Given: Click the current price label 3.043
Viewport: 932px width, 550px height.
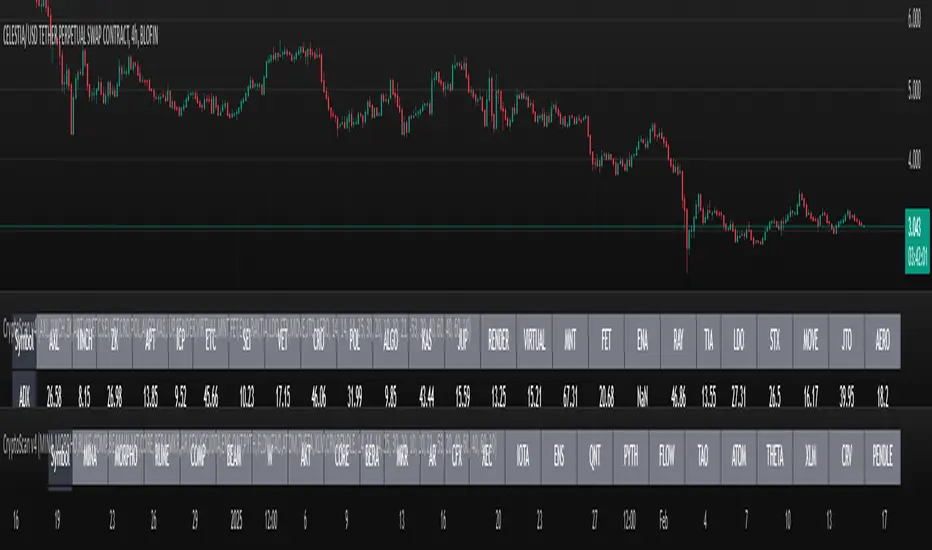Looking at the screenshot, I should click(x=913, y=224).
